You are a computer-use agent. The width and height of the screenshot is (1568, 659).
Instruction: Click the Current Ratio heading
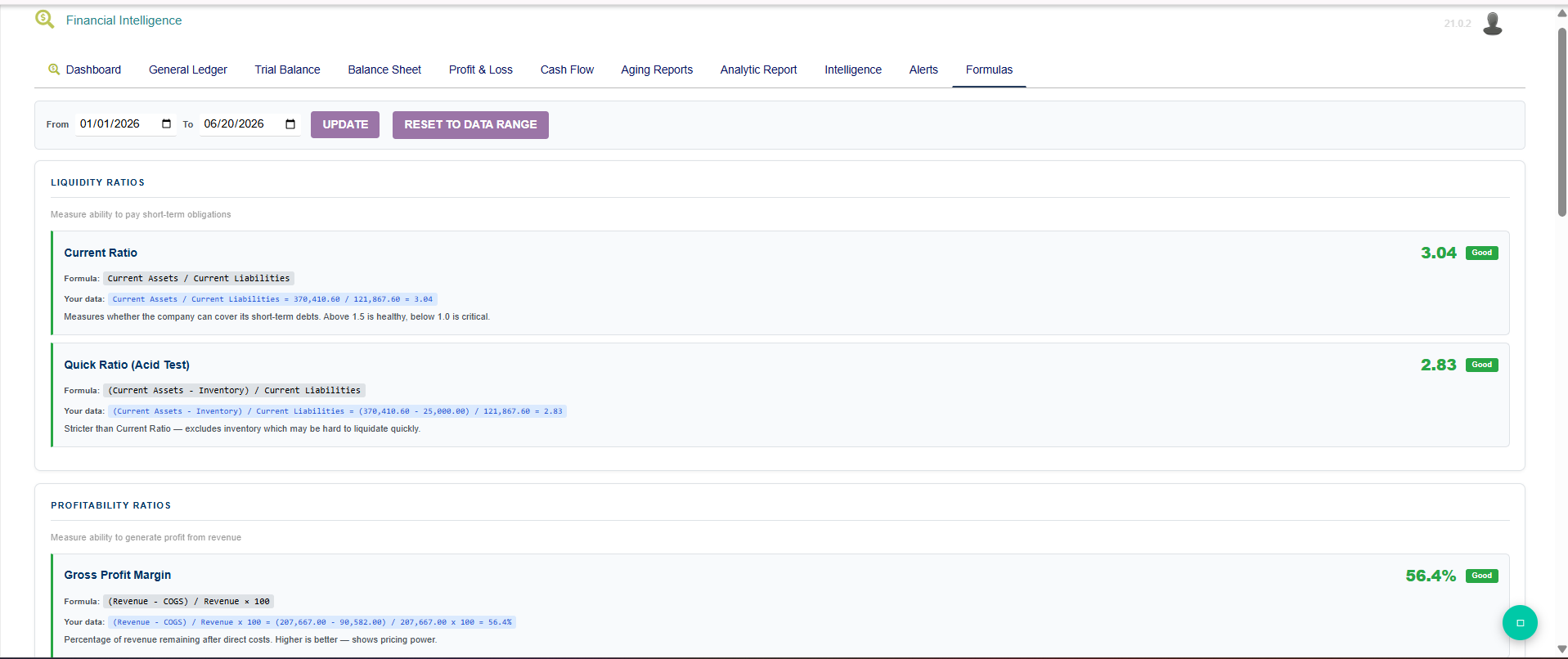click(x=101, y=253)
